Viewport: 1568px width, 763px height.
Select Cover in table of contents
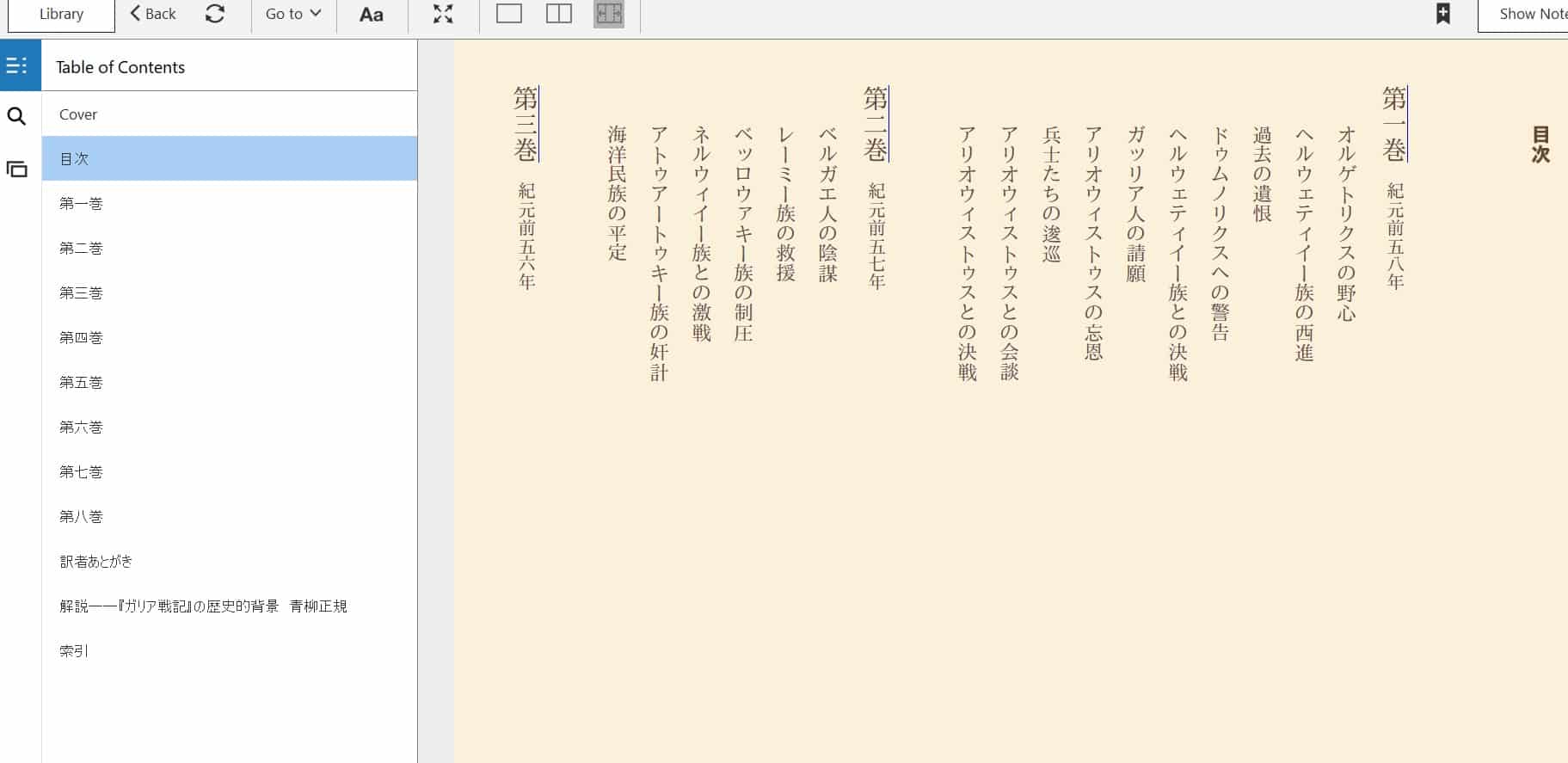coord(78,114)
